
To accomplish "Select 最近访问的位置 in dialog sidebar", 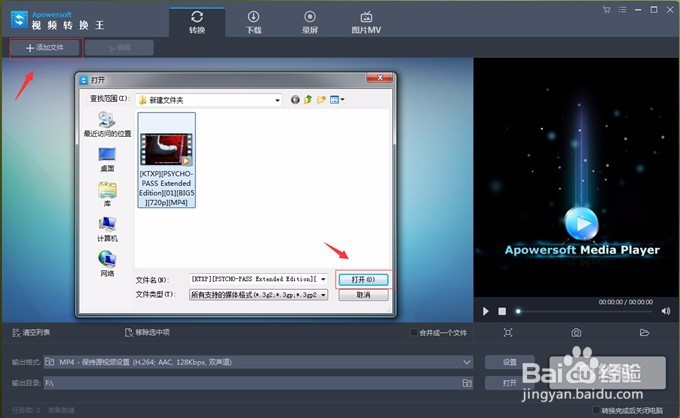I will [107, 124].
